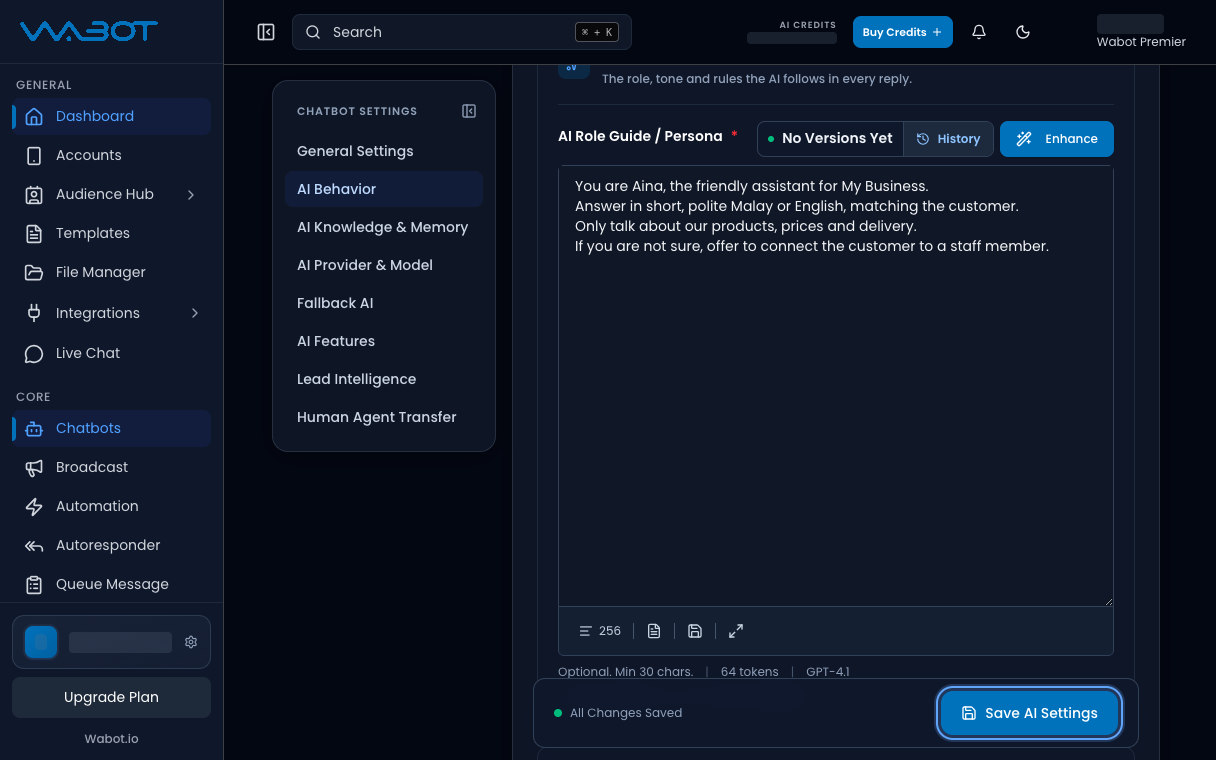Click inside the AI persona text area
This screenshot has width=1216, height=760.
[x=836, y=386]
